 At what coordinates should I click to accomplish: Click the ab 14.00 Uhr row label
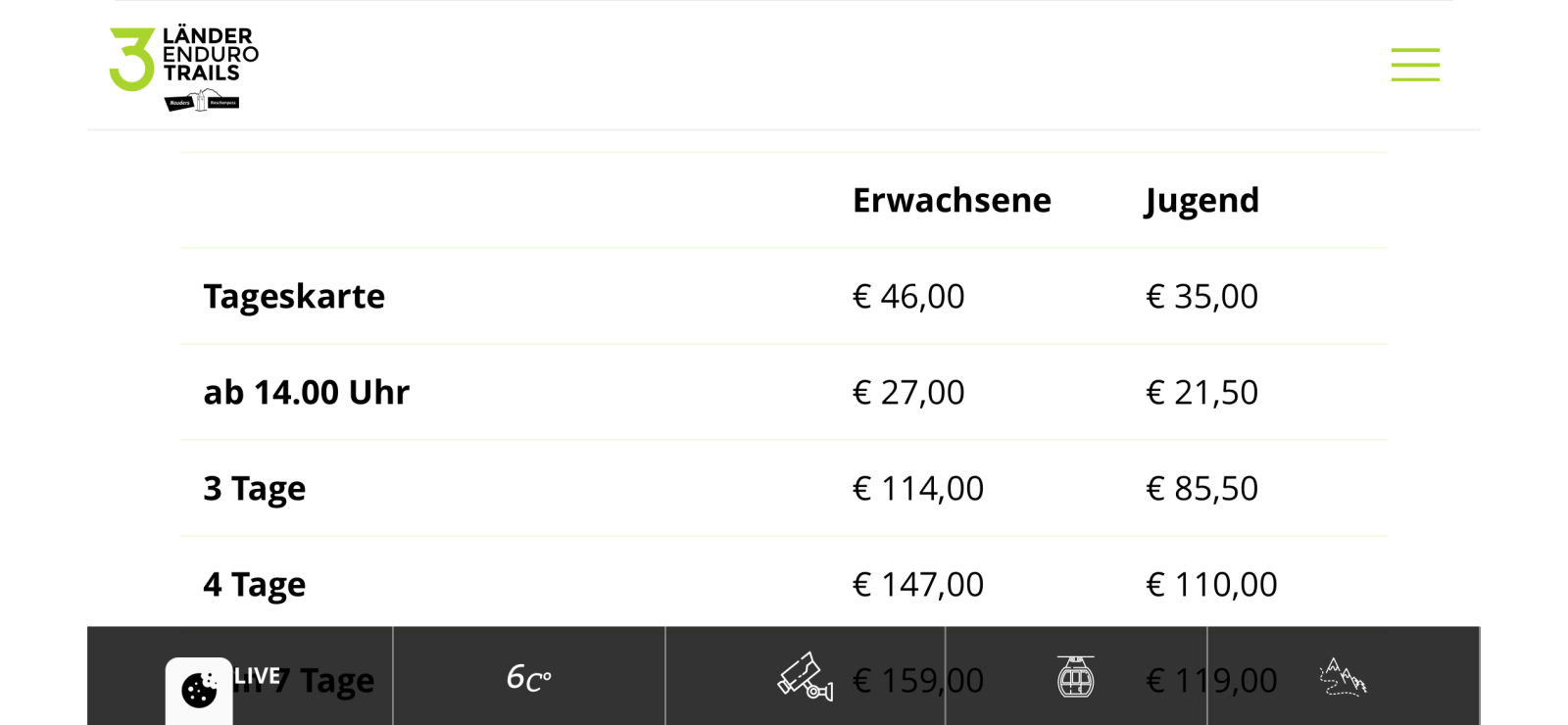click(x=306, y=392)
